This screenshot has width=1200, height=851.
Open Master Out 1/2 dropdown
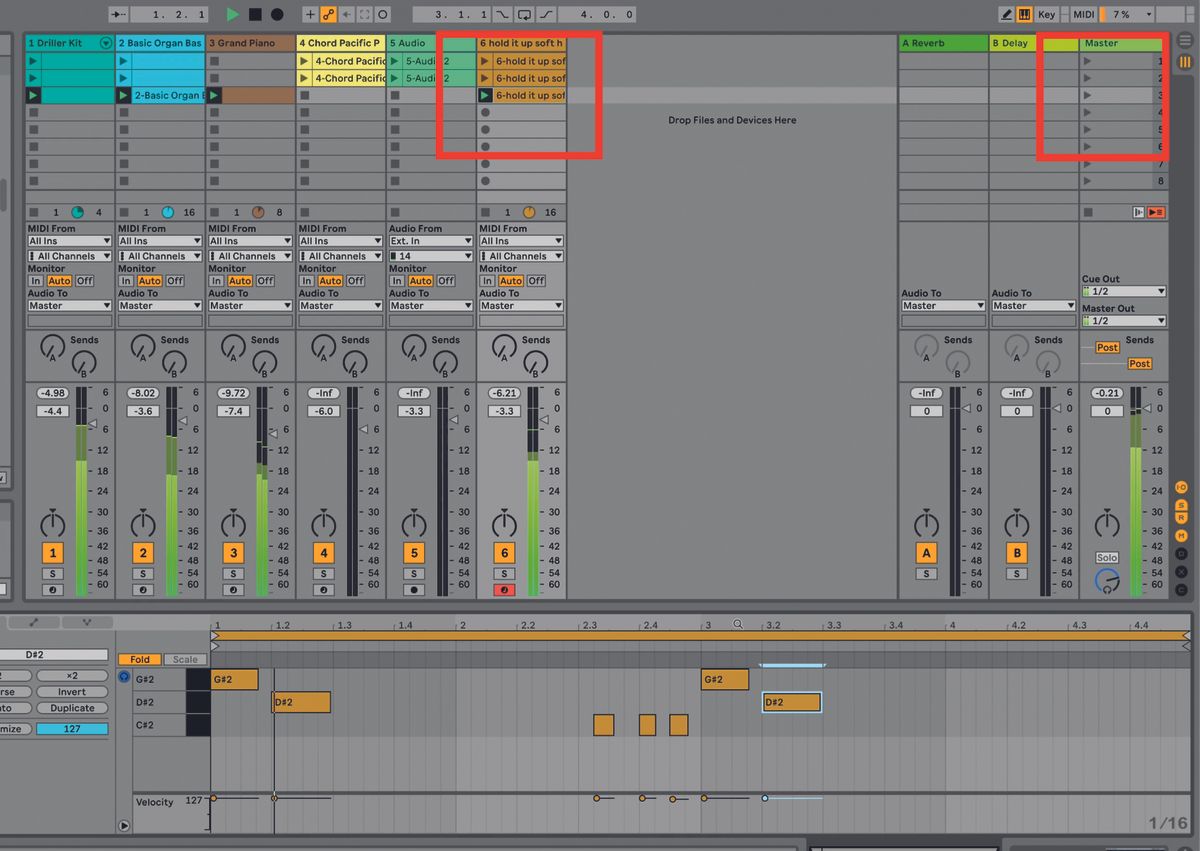click(x=1124, y=321)
